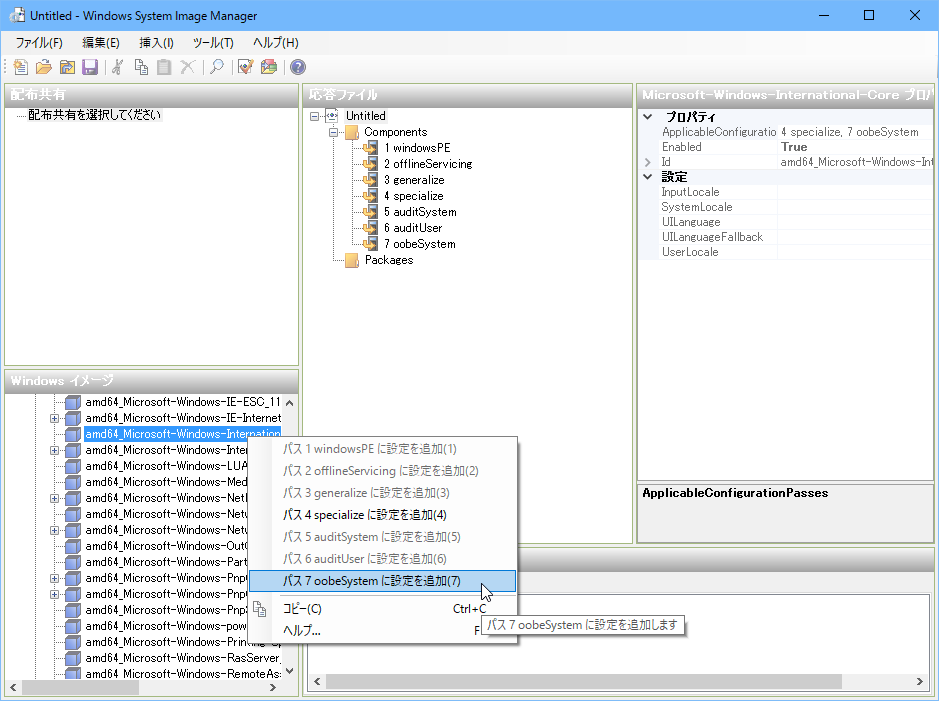Screen dimensions: 939x701
Task: Click the Windows image list scroll-up arrow
Action: (x=290, y=403)
